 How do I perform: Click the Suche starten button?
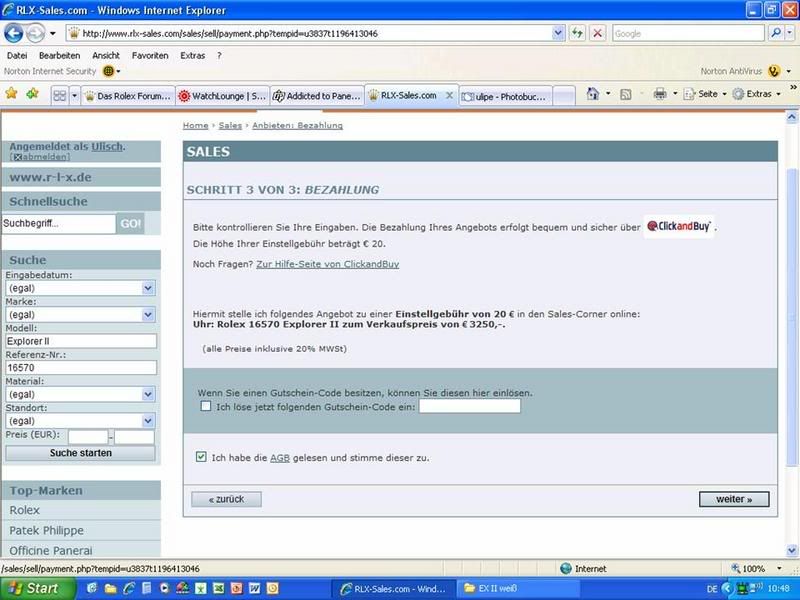(x=81, y=453)
